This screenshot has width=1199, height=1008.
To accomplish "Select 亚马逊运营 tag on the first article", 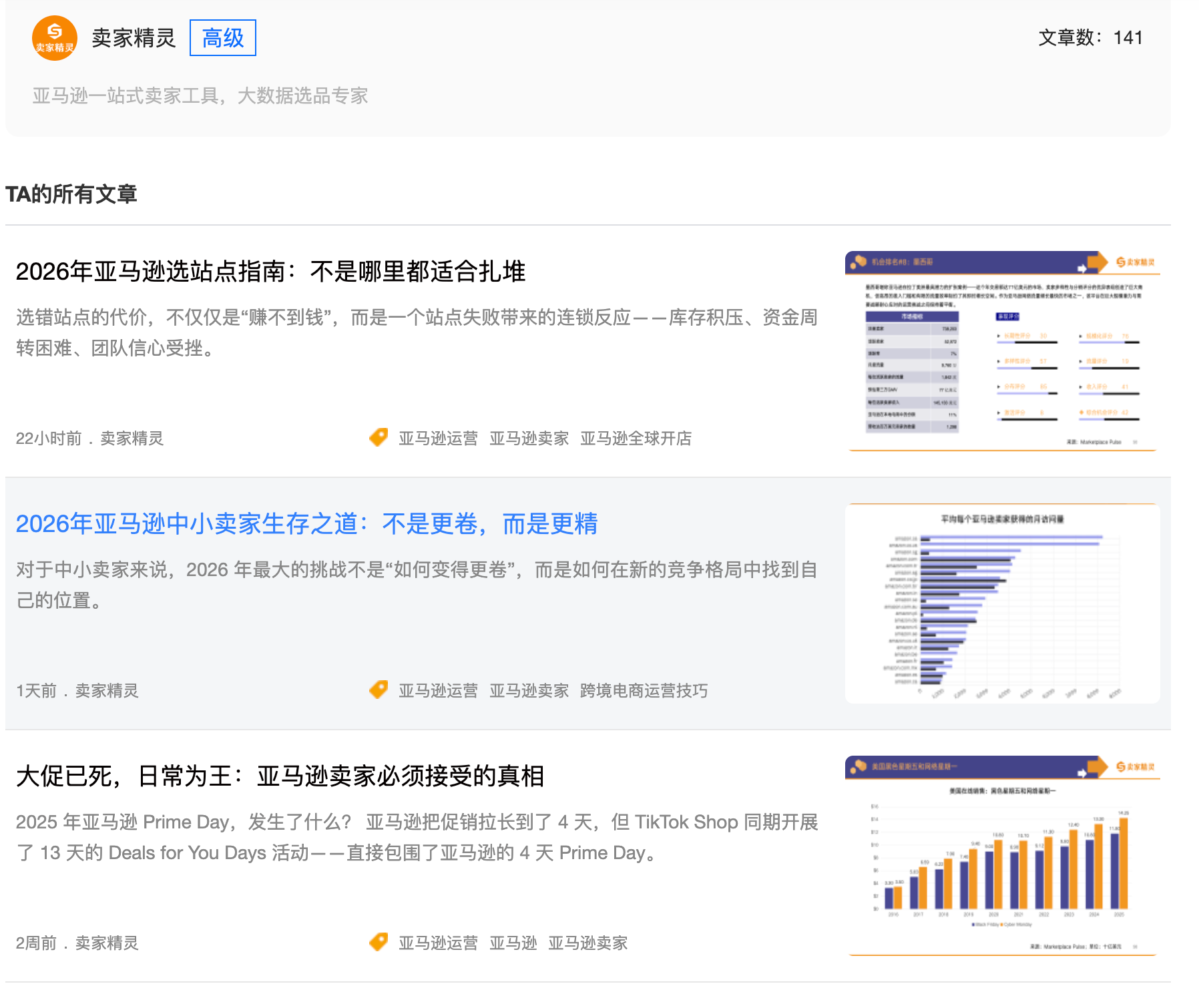I will 438,439.
